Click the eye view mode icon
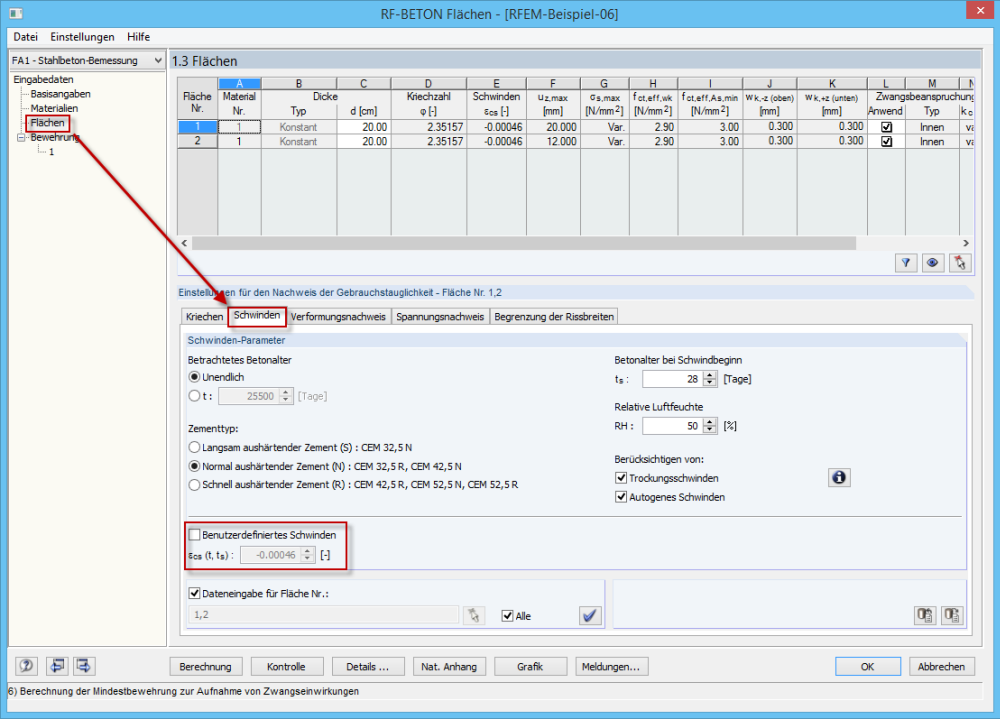The image size is (1000, 719). (x=932, y=262)
